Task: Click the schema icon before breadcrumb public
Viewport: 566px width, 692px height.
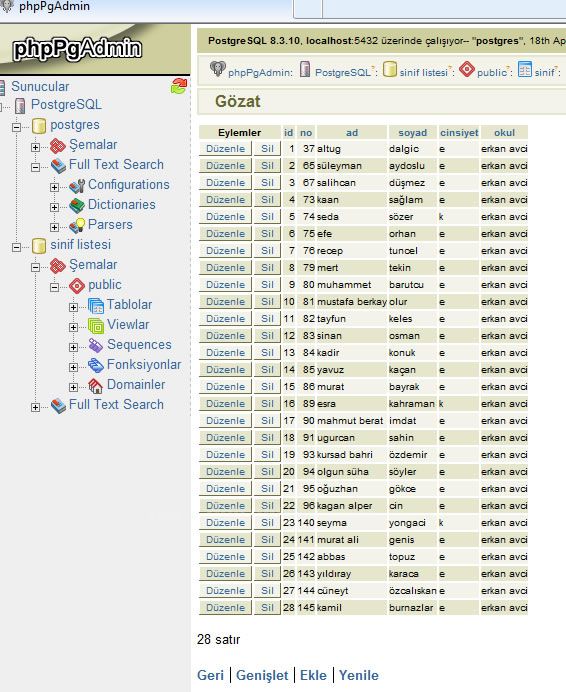Action: coord(467,69)
